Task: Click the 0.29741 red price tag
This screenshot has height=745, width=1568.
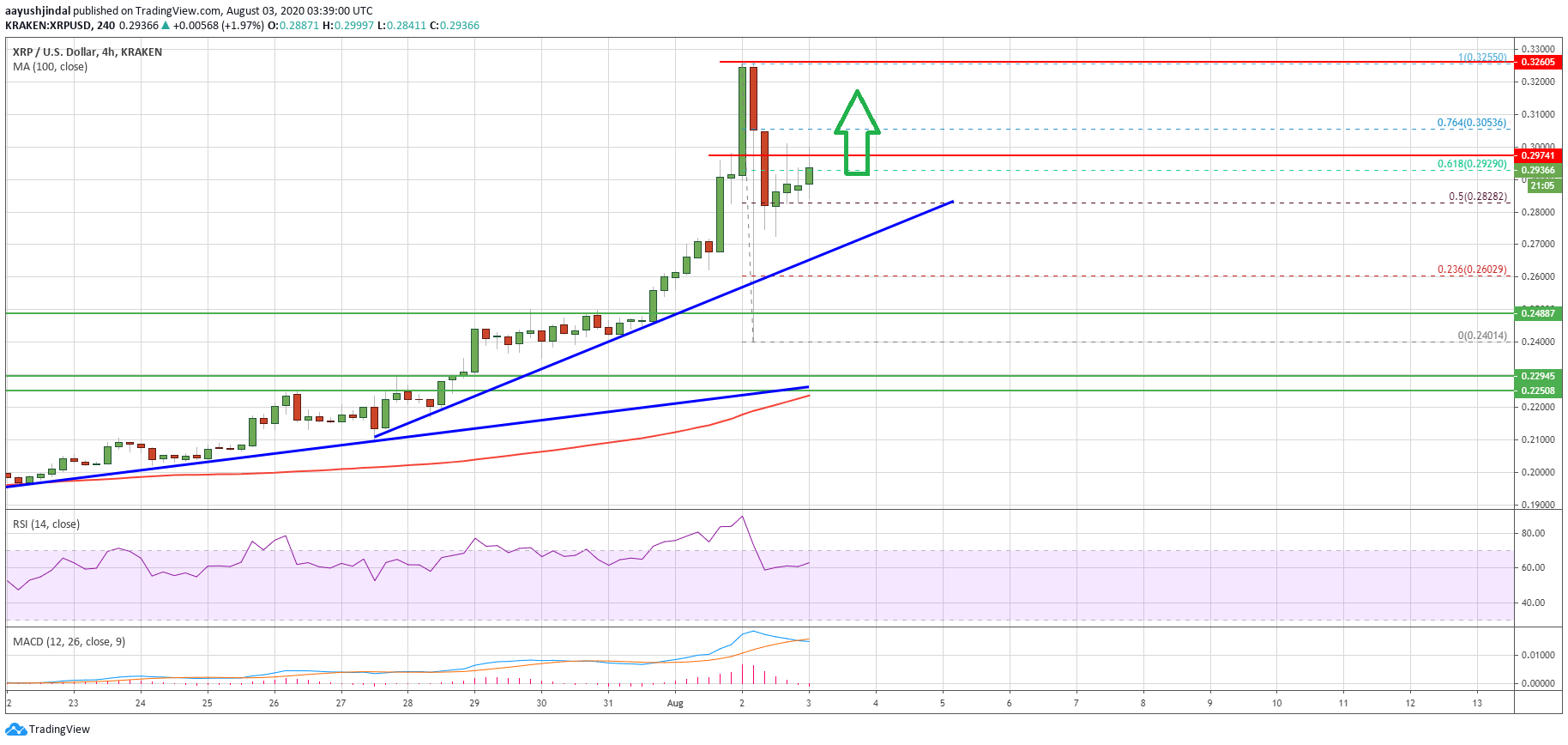Action: [x=1538, y=155]
